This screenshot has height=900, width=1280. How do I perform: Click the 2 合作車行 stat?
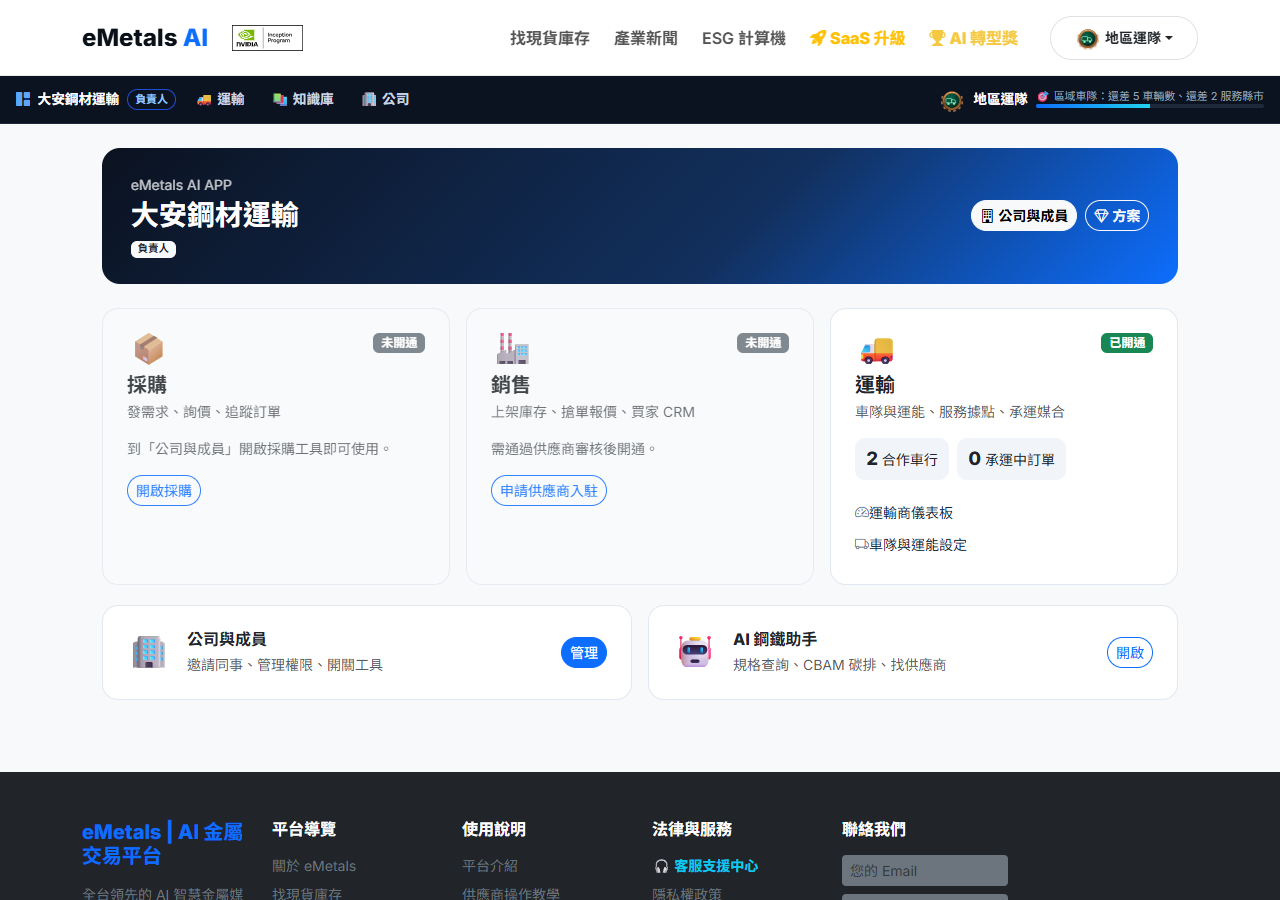[x=902, y=459]
